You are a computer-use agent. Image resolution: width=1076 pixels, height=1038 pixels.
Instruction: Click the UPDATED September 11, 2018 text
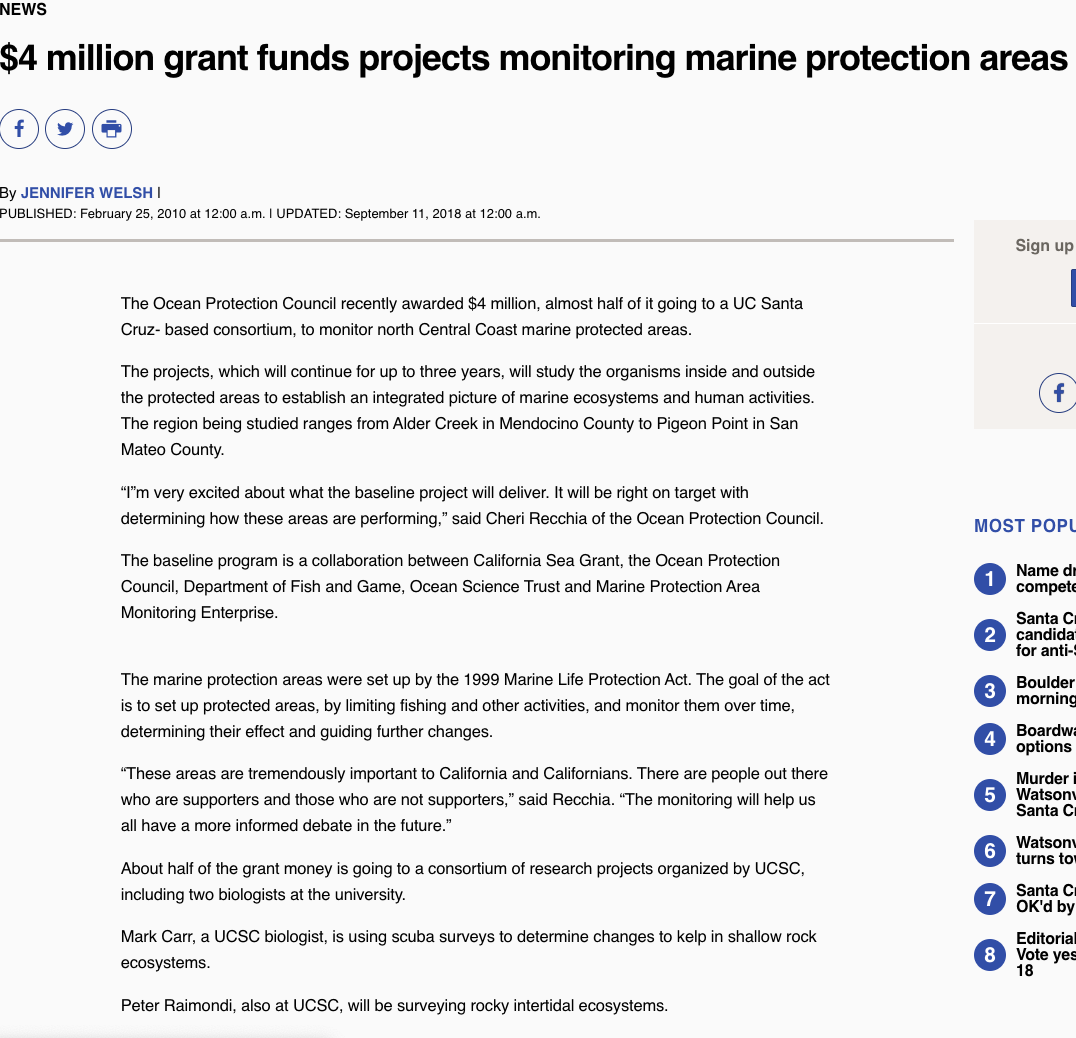(x=408, y=214)
